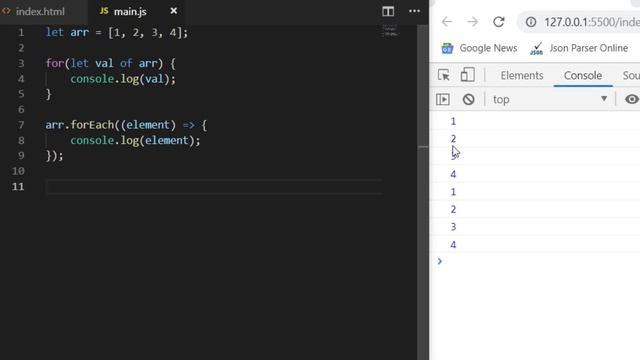Open editor More Actions ellipsis menu

(x=414, y=11)
